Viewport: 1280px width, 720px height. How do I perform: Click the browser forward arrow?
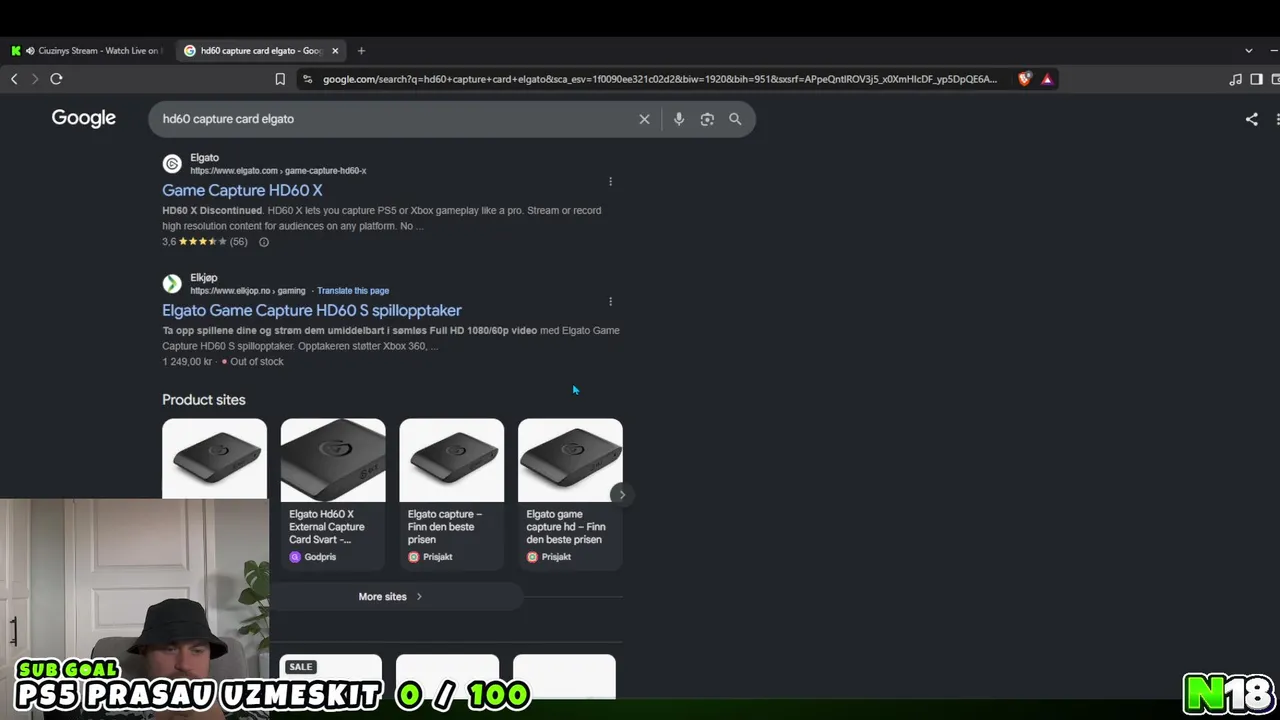coord(35,79)
